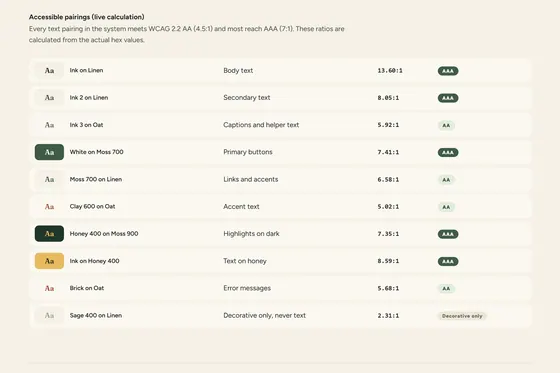Click the 6.58:1 contrast ratio
Screen dimensions: 560x373
388,179
